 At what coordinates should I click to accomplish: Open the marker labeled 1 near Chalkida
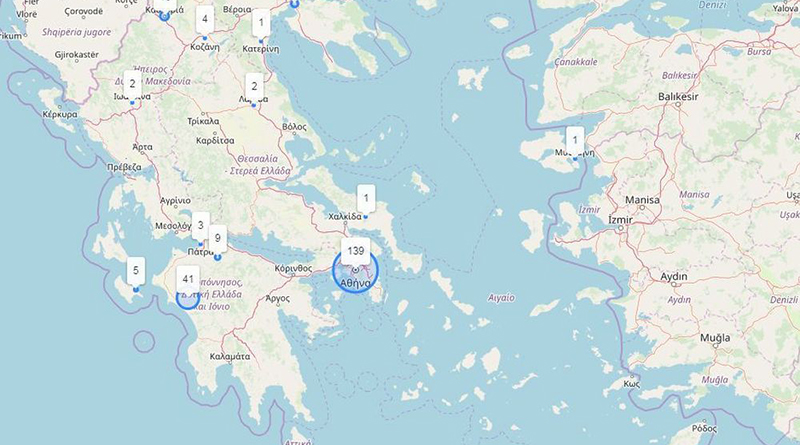point(366,199)
